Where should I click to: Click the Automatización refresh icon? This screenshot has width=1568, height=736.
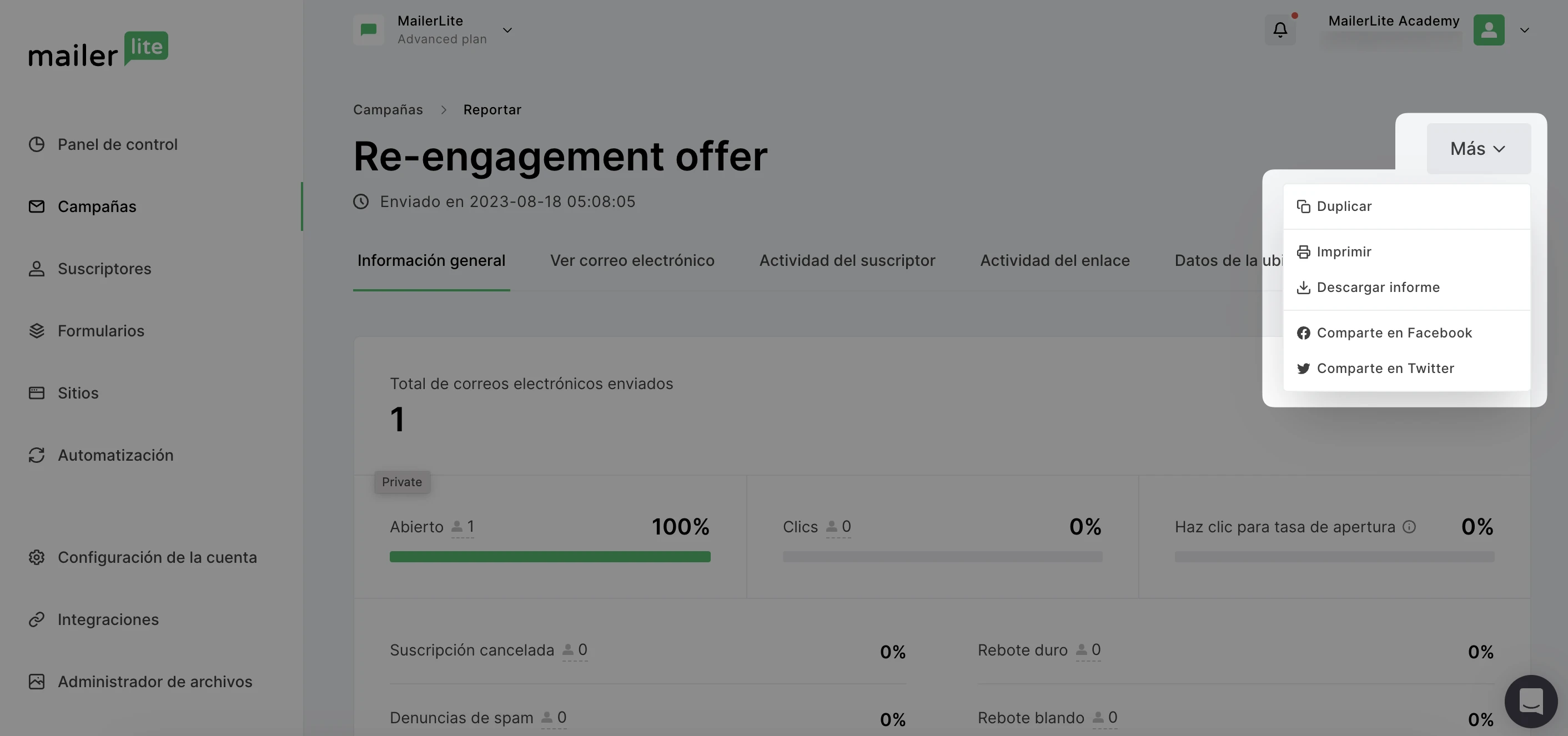pyautogui.click(x=37, y=455)
